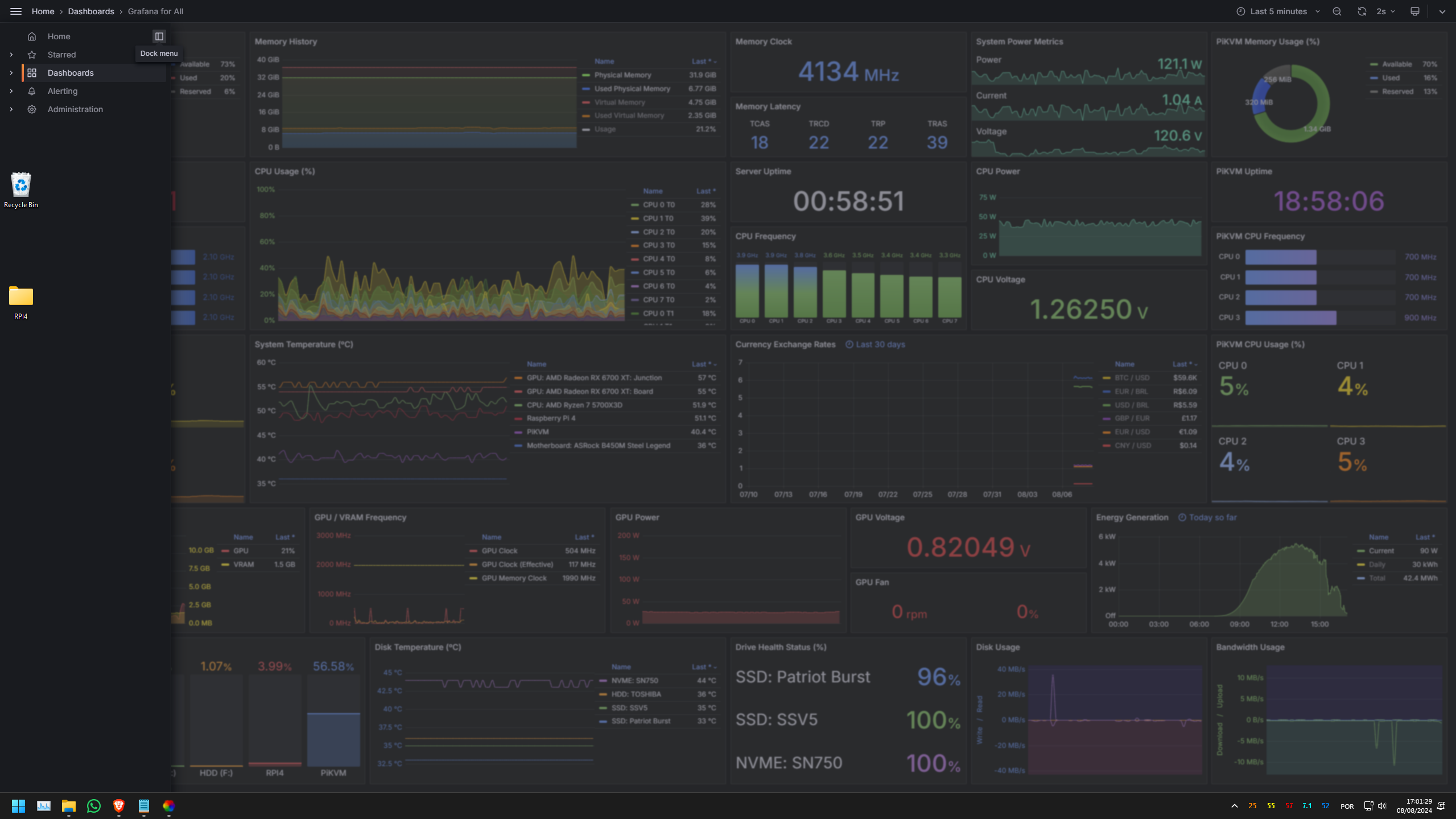The width and height of the screenshot is (1456, 819).
Task: Open Brave browser from the taskbar
Action: [x=119, y=806]
